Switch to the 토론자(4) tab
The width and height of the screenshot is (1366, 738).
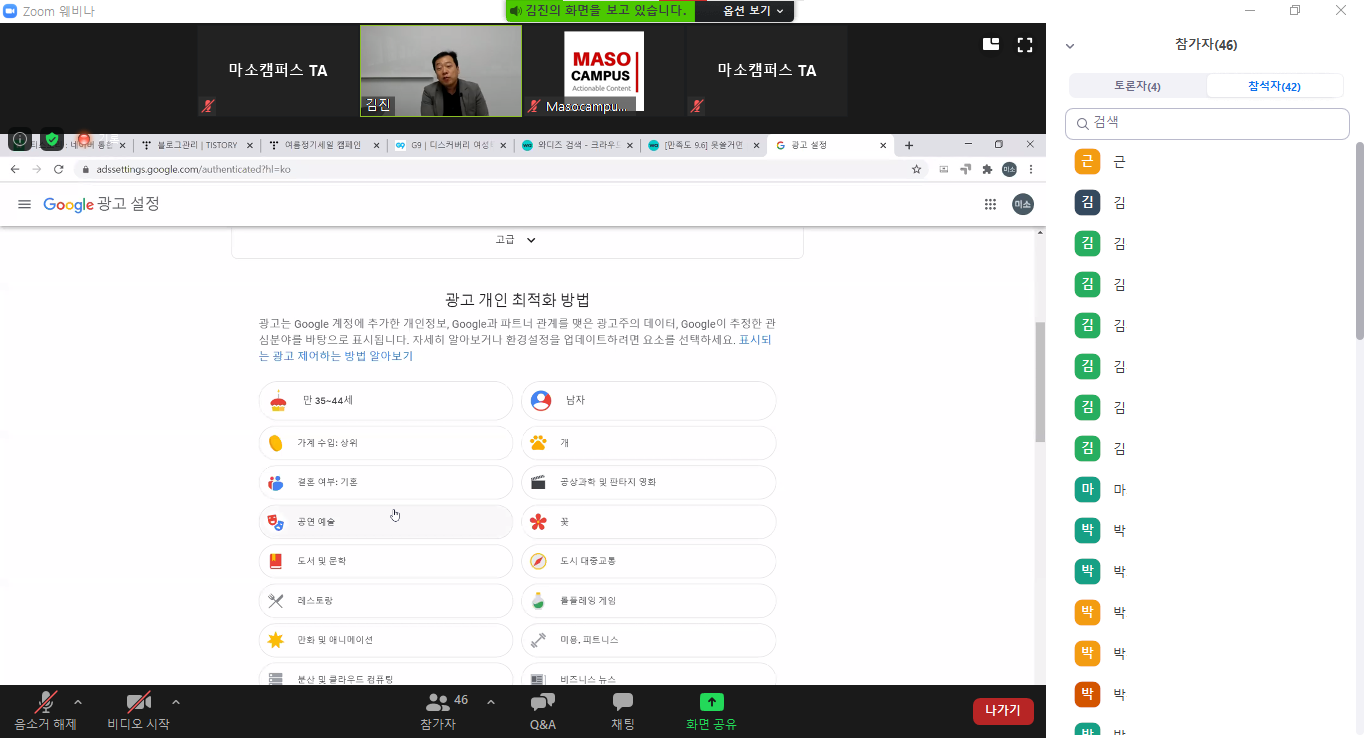(1137, 86)
